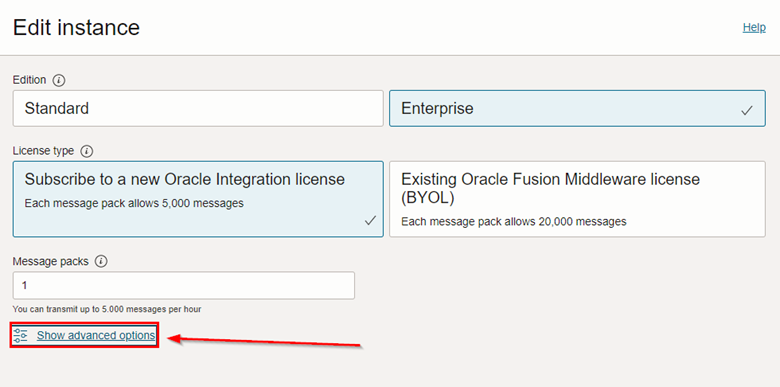Click the Edition label text

point(29,80)
